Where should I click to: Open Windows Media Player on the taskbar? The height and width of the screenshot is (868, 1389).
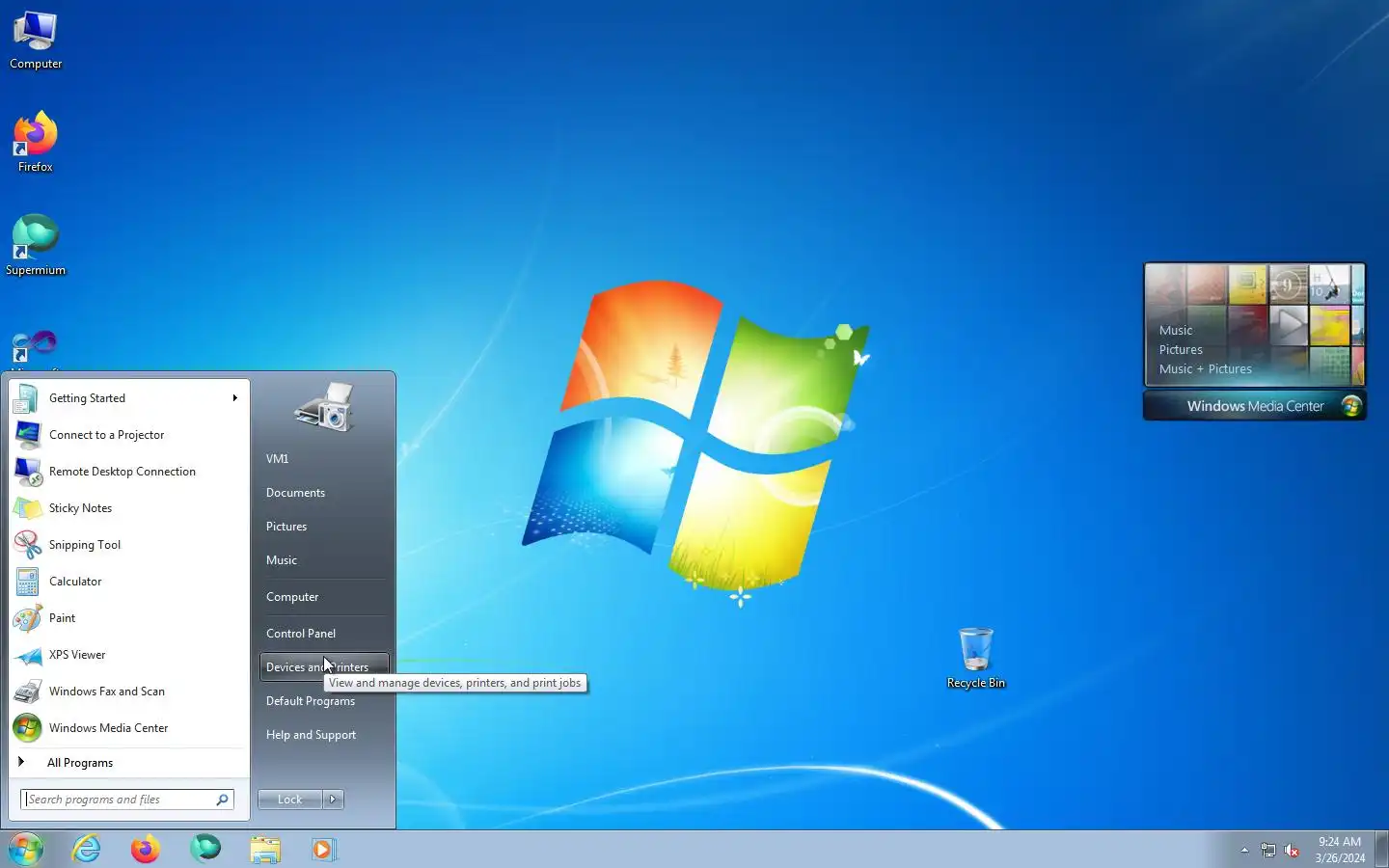(x=323, y=850)
